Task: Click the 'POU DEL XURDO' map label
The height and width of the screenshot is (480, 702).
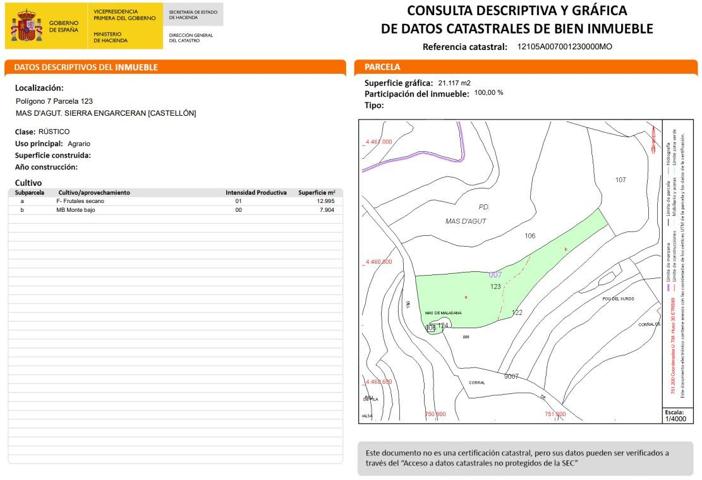Action: [618, 299]
